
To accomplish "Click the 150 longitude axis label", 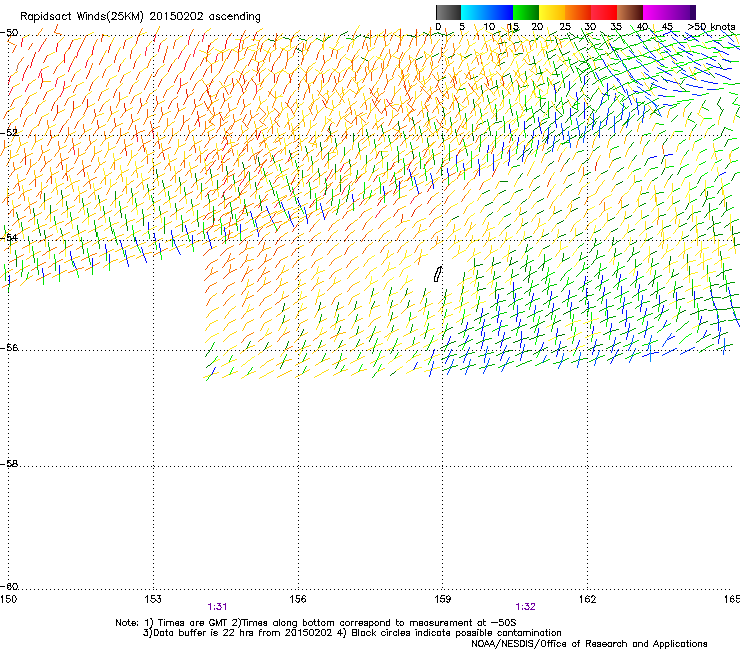I will [8, 599].
